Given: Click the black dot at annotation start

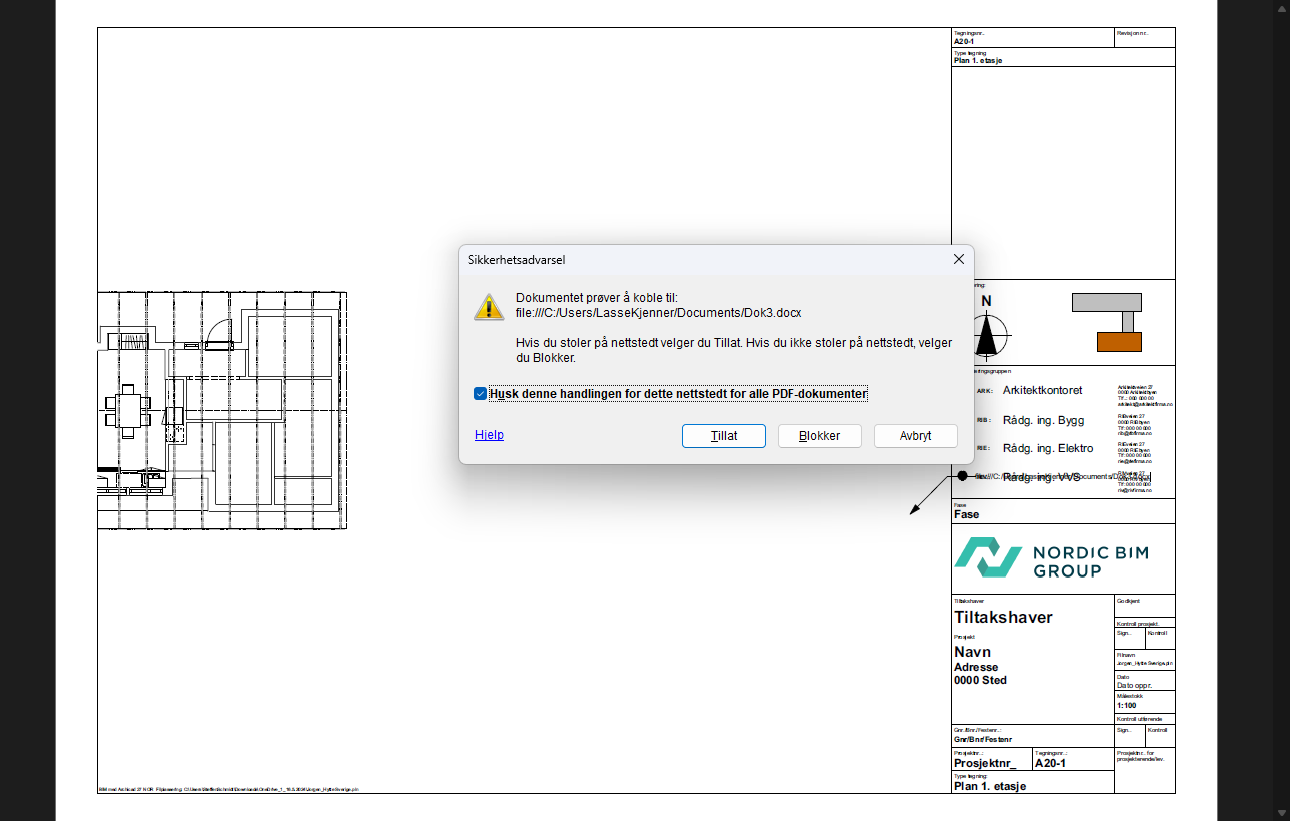Looking at the screenshot, I should [962, 476].
